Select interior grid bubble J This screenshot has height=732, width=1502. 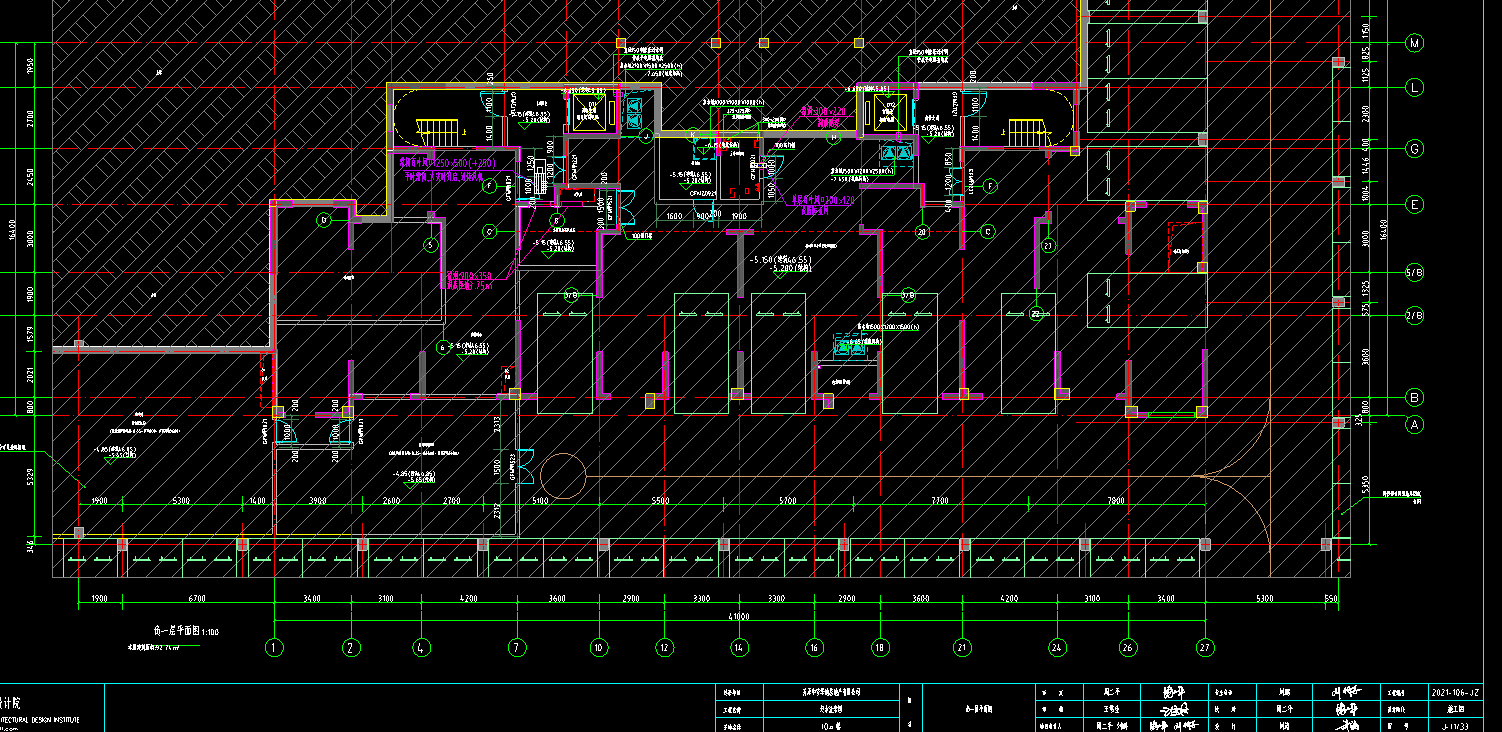tap(646, 135)
